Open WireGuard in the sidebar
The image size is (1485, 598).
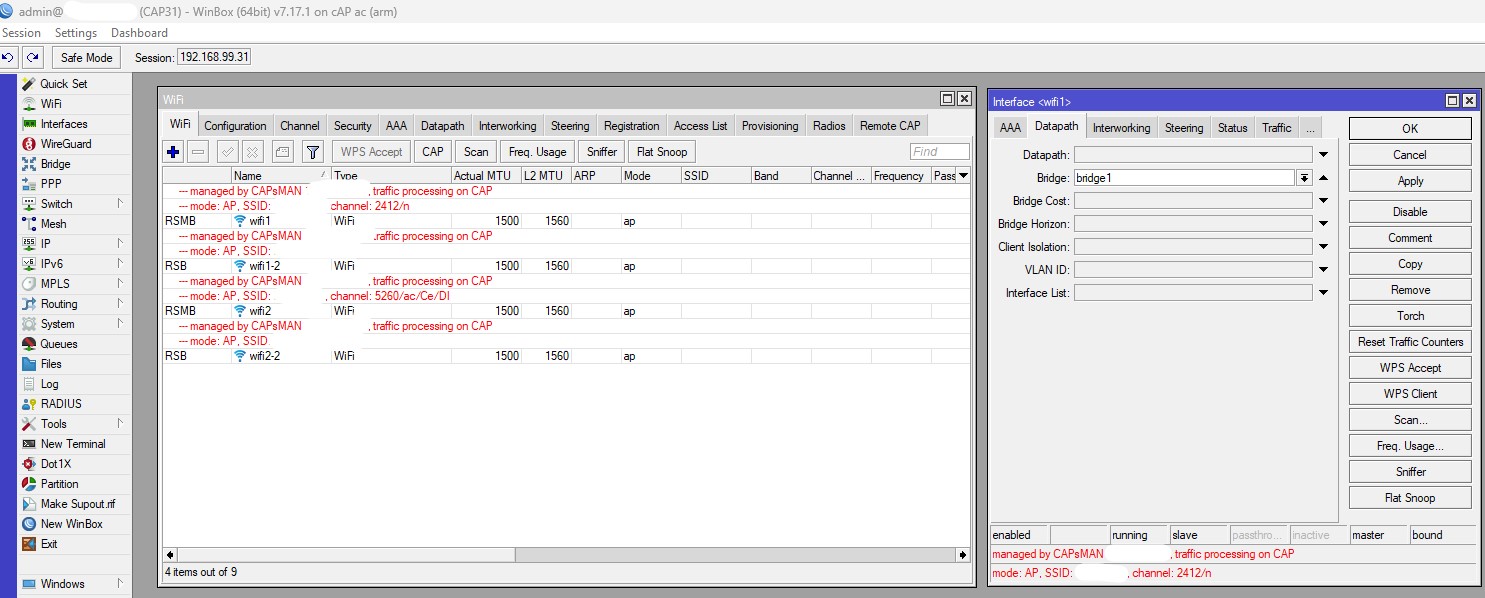click(66, 144)
